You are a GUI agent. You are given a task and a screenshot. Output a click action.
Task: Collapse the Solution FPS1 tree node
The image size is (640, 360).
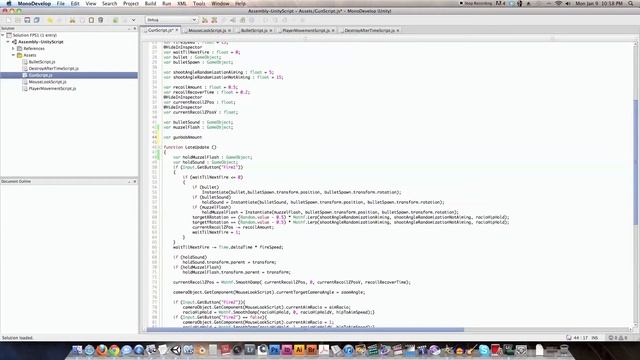[3, 35]
